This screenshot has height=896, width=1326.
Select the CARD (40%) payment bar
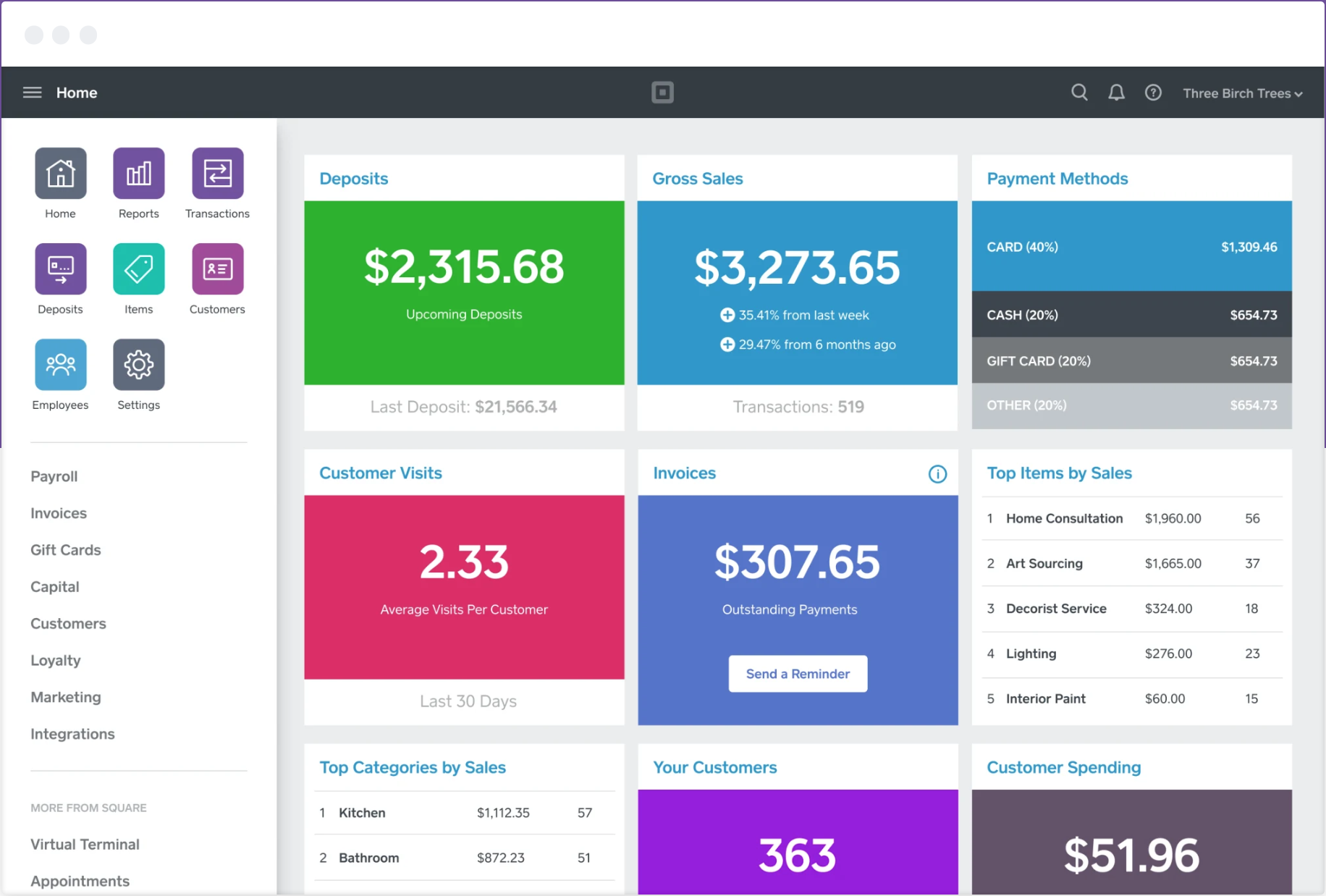(x=1132, y=247)
